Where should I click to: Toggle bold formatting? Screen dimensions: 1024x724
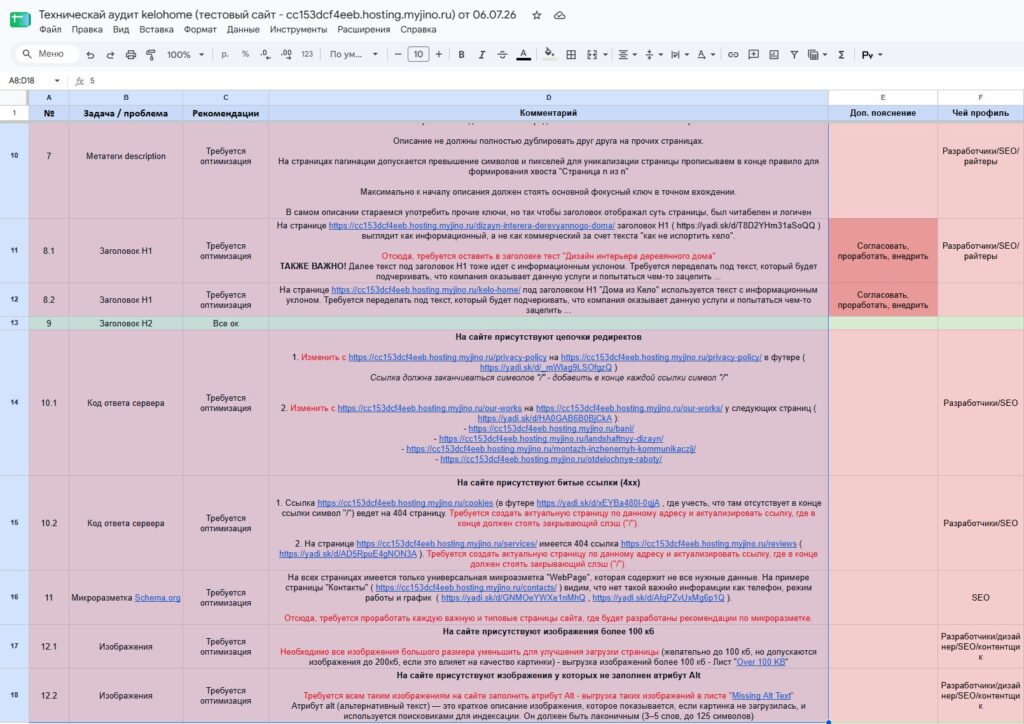pyautogui.click(x=461, y=55)
